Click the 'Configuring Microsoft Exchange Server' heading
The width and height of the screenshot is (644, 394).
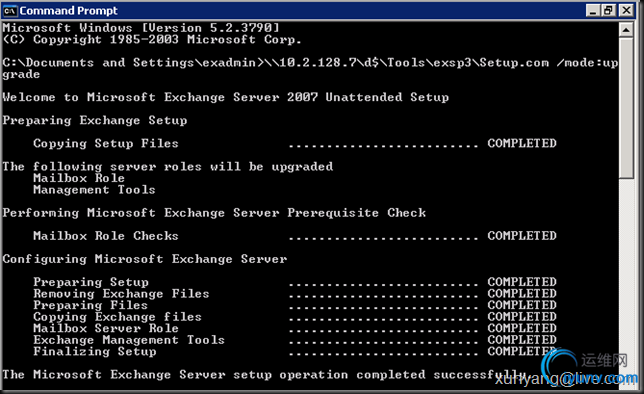tap(145, 259)
